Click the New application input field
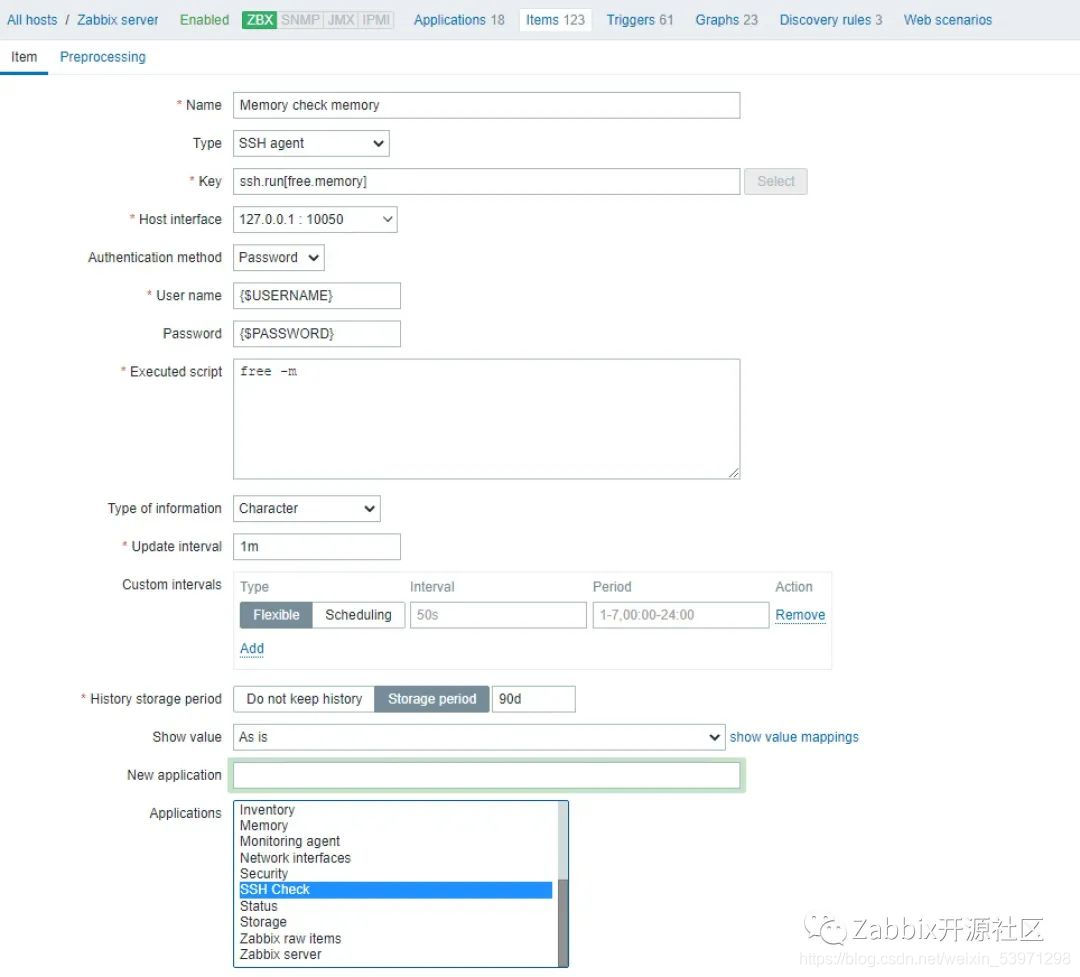This screenshot has height=977, width=1080. [x=486, y=775]
